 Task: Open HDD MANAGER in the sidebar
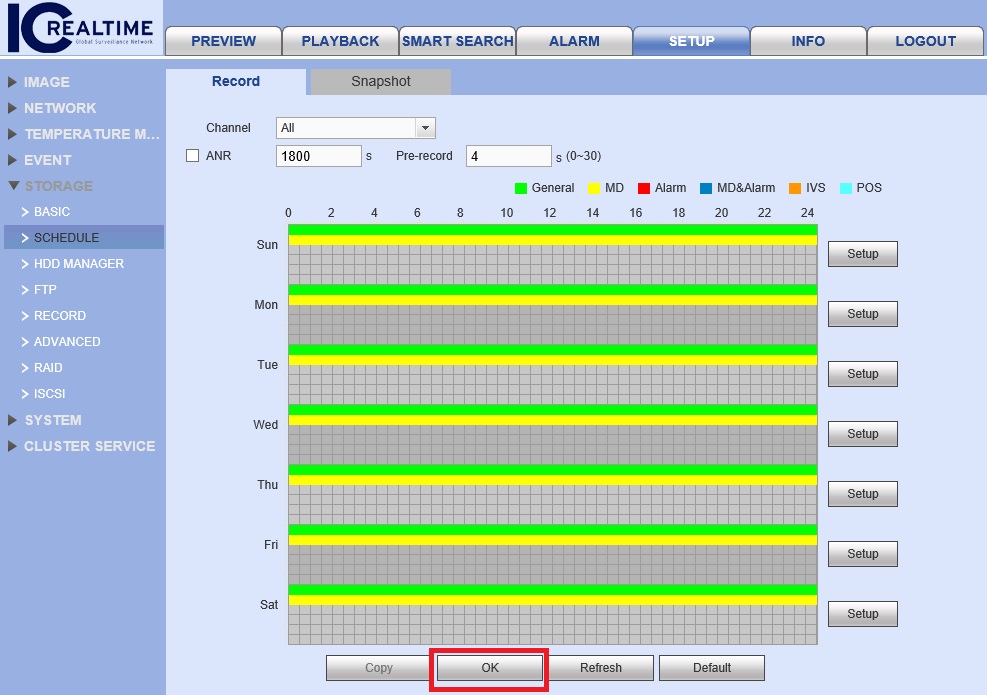(78, 264)
